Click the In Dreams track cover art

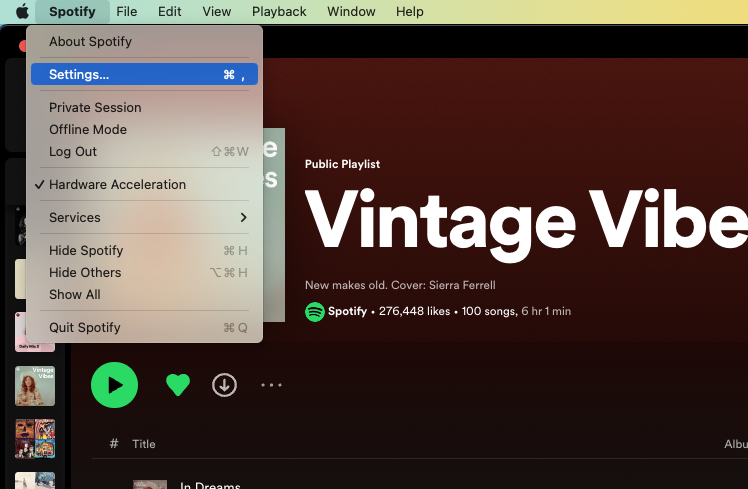(150, 484)
